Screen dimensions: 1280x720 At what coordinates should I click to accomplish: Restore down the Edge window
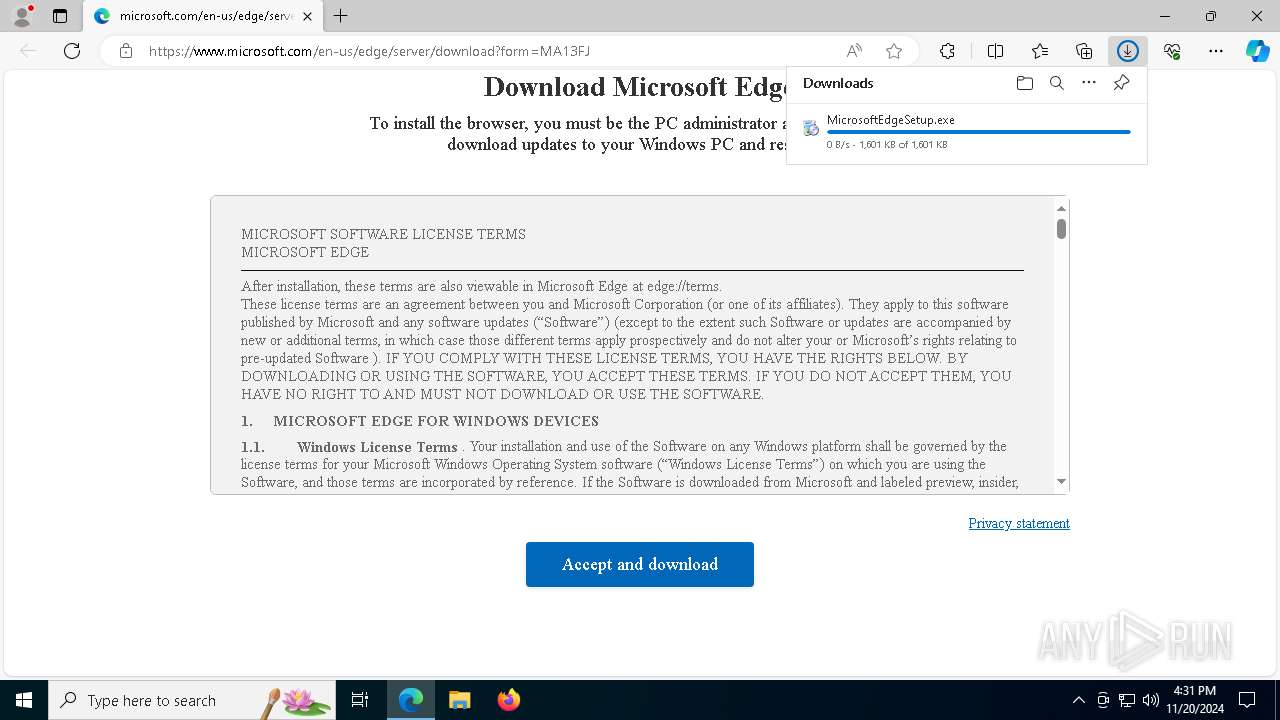coord(1211,16)
